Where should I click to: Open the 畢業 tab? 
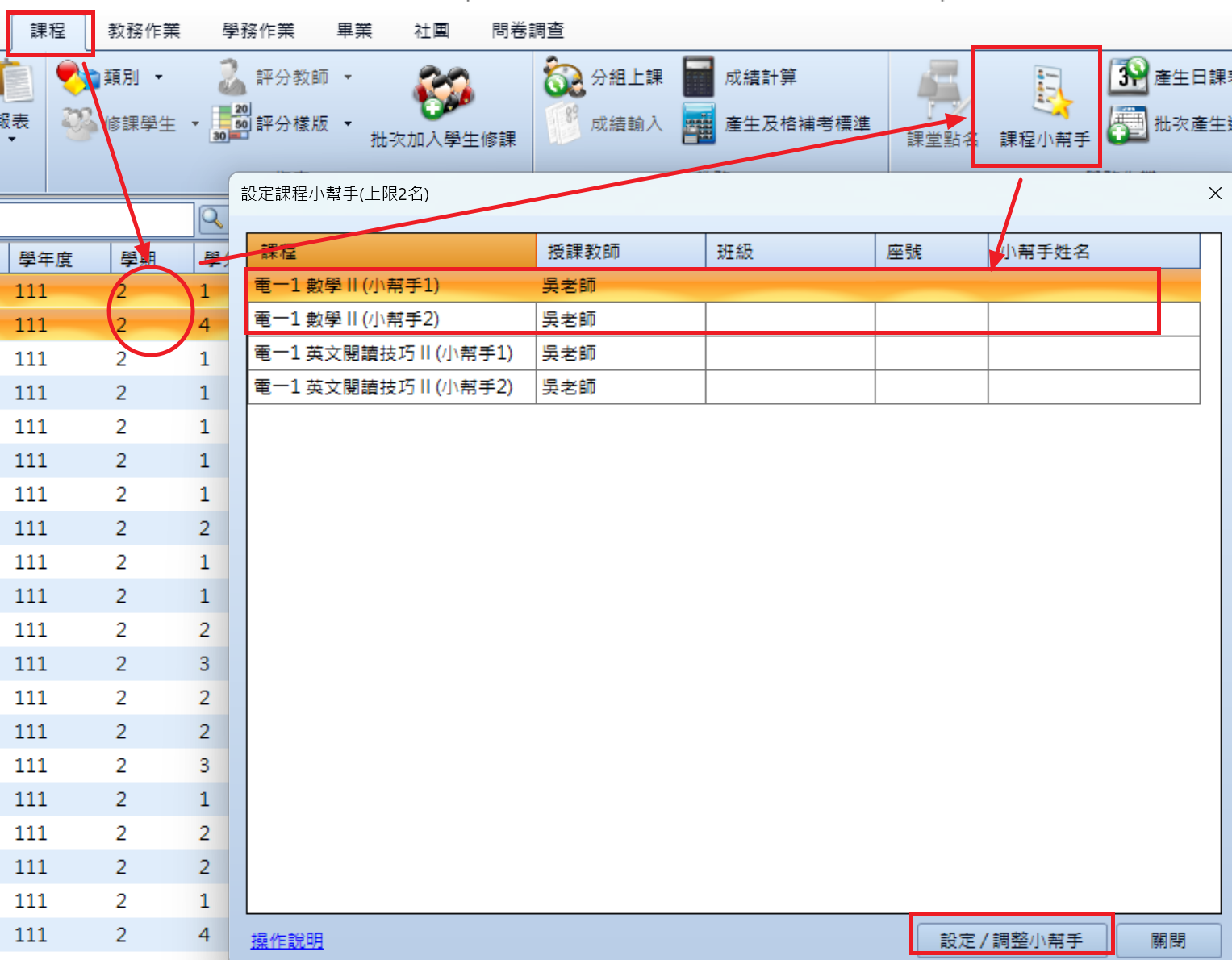click(x=354, y=31)
